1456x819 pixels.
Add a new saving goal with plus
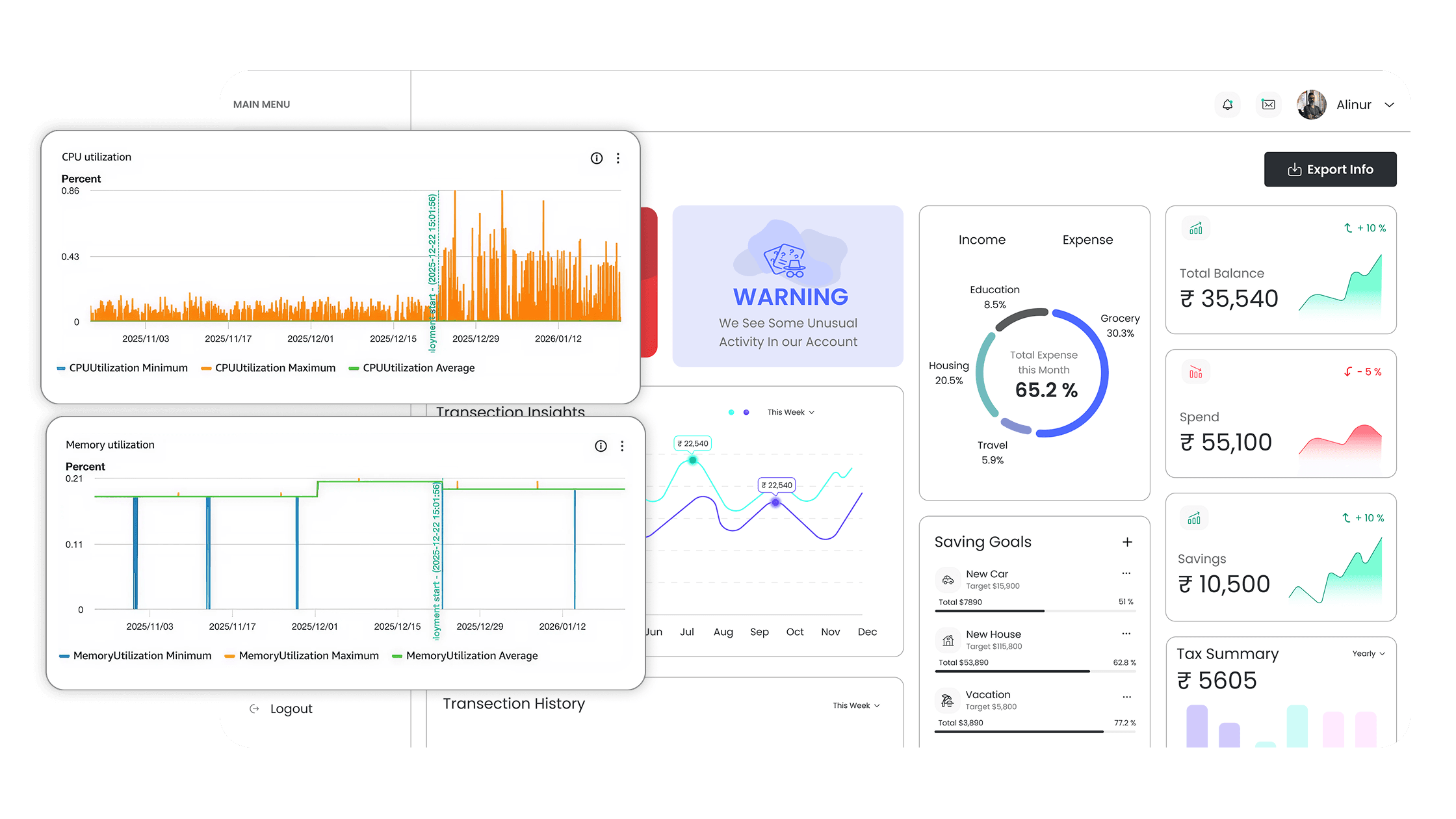[1128, 541]
